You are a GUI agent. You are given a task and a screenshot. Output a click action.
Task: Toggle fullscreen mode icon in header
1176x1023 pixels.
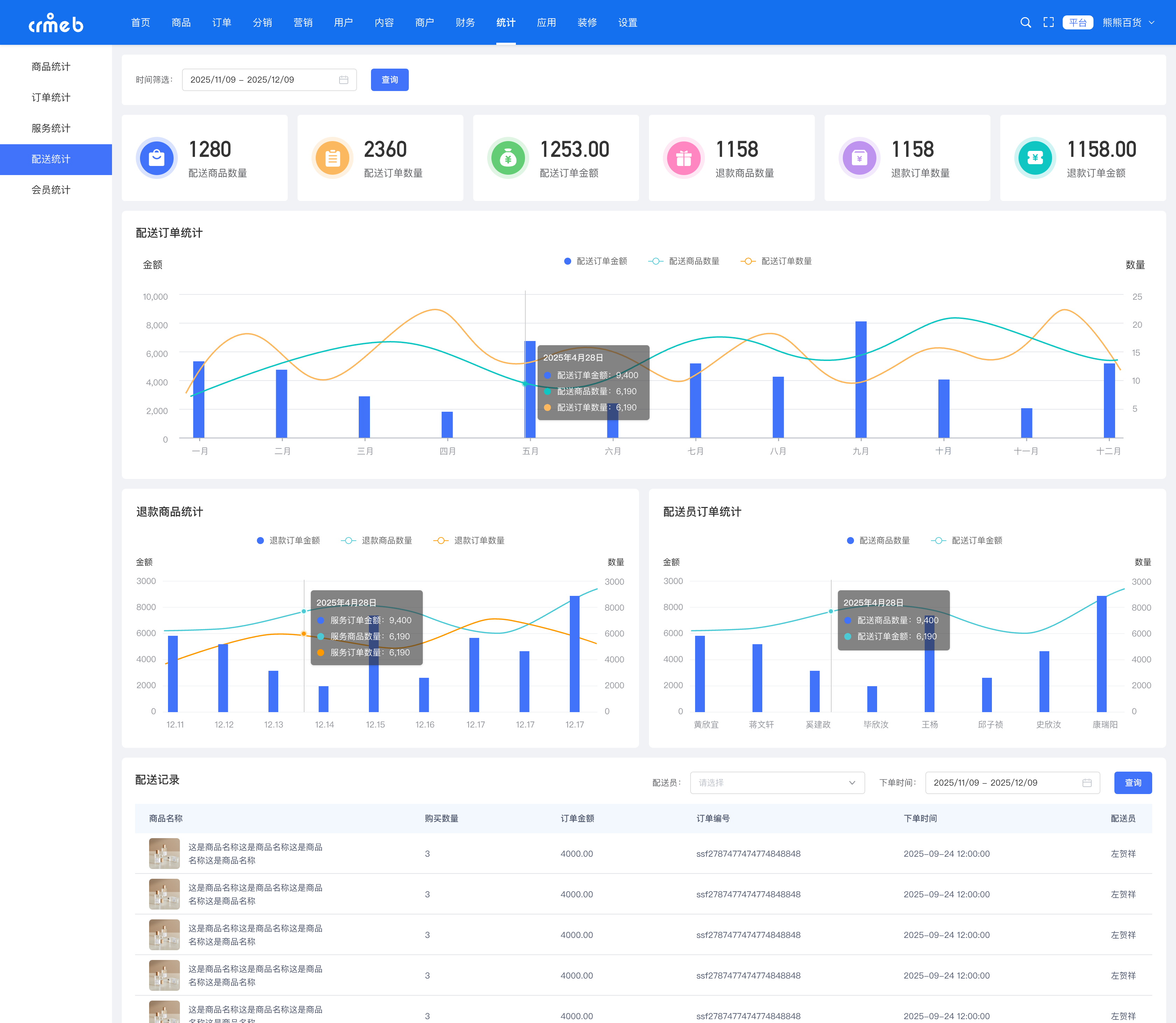(1048, 22)
